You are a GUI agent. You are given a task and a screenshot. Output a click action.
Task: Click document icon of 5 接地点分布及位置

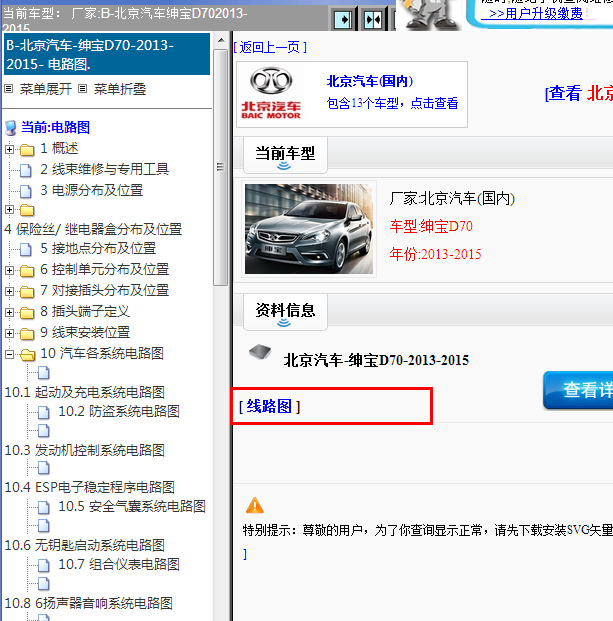pyautogui.click(x=26, y=250)
